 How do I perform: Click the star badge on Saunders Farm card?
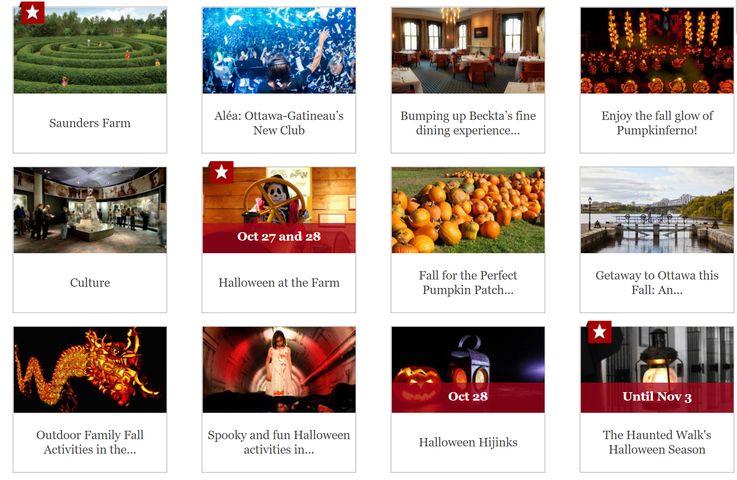32,12
